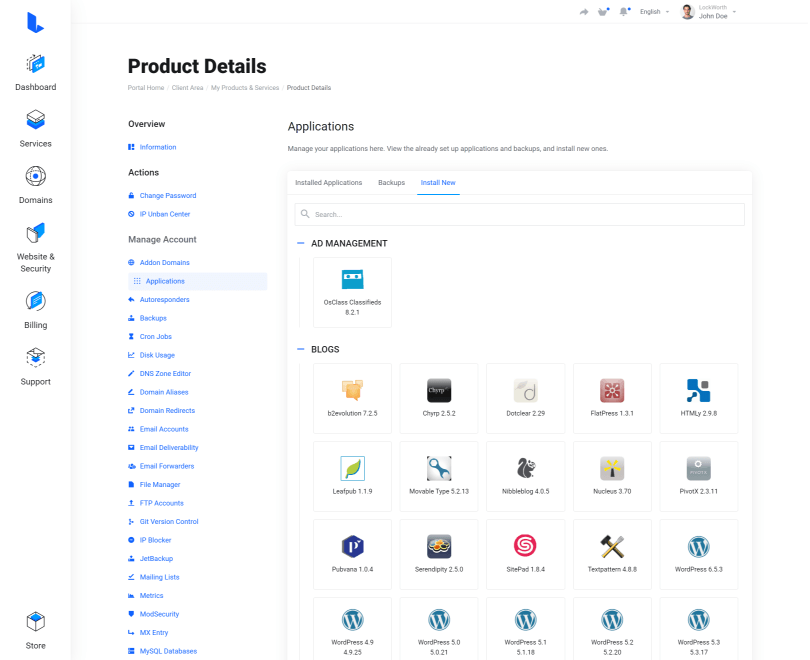
Task: Select HTMLy 2.9.8 app
Action: point(699,398)
